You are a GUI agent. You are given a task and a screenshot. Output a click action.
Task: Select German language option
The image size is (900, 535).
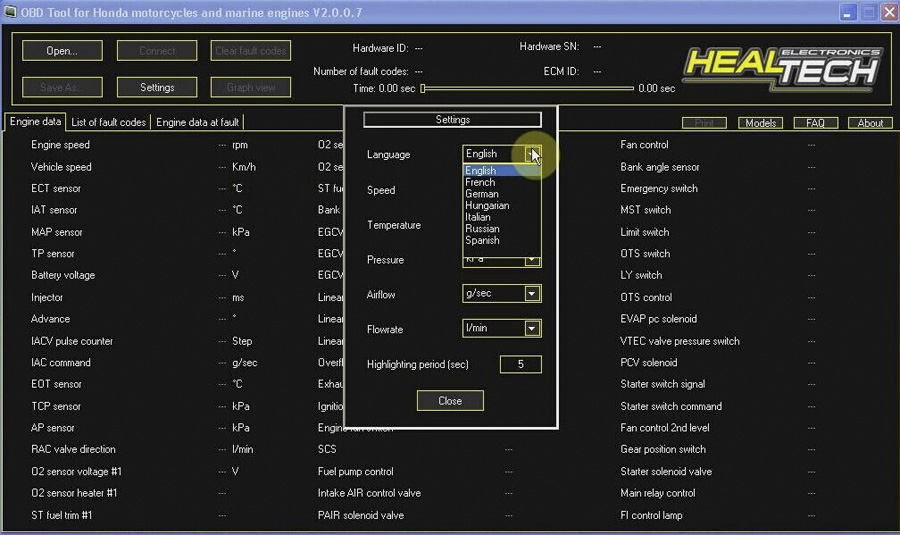(x=482, y=194)
